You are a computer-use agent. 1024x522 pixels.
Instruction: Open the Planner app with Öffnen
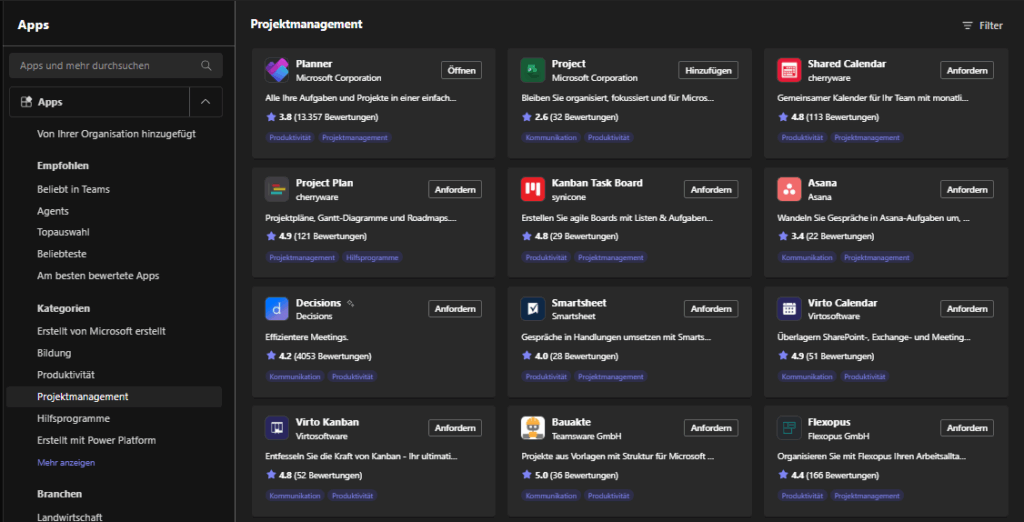[x=461, y=71]
